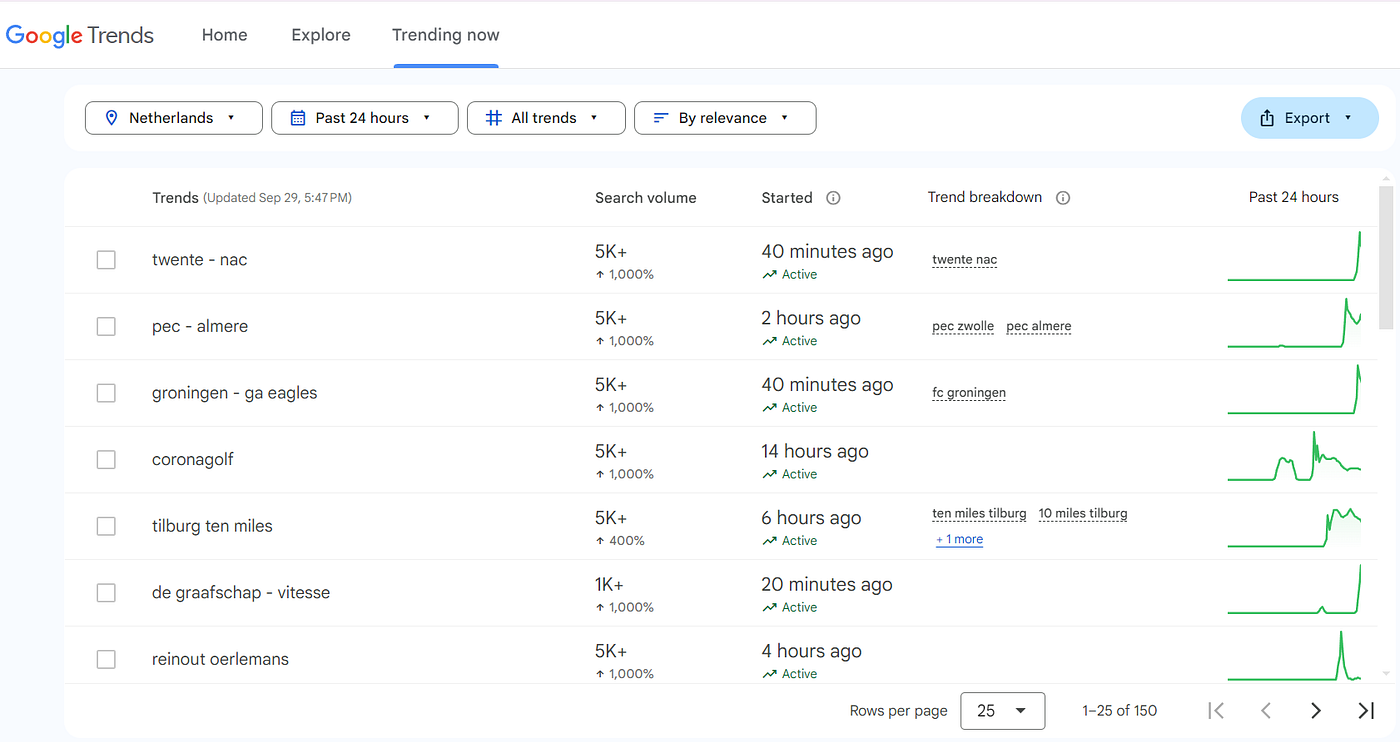Click the trend name de graafschap - vitesse
1400x742 pixels.
241,593
